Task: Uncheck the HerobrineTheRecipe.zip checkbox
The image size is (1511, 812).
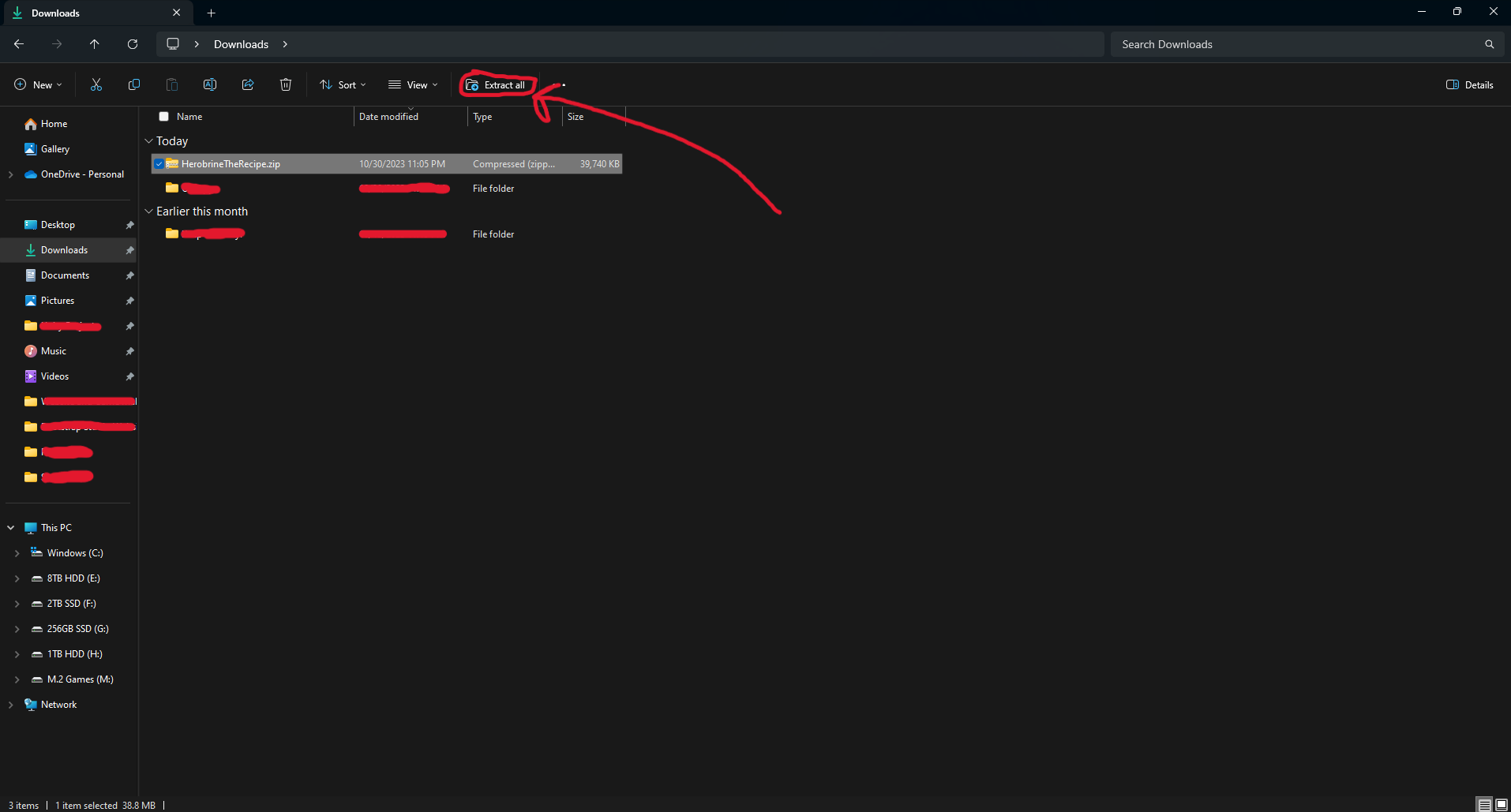Action: point(159,164)
